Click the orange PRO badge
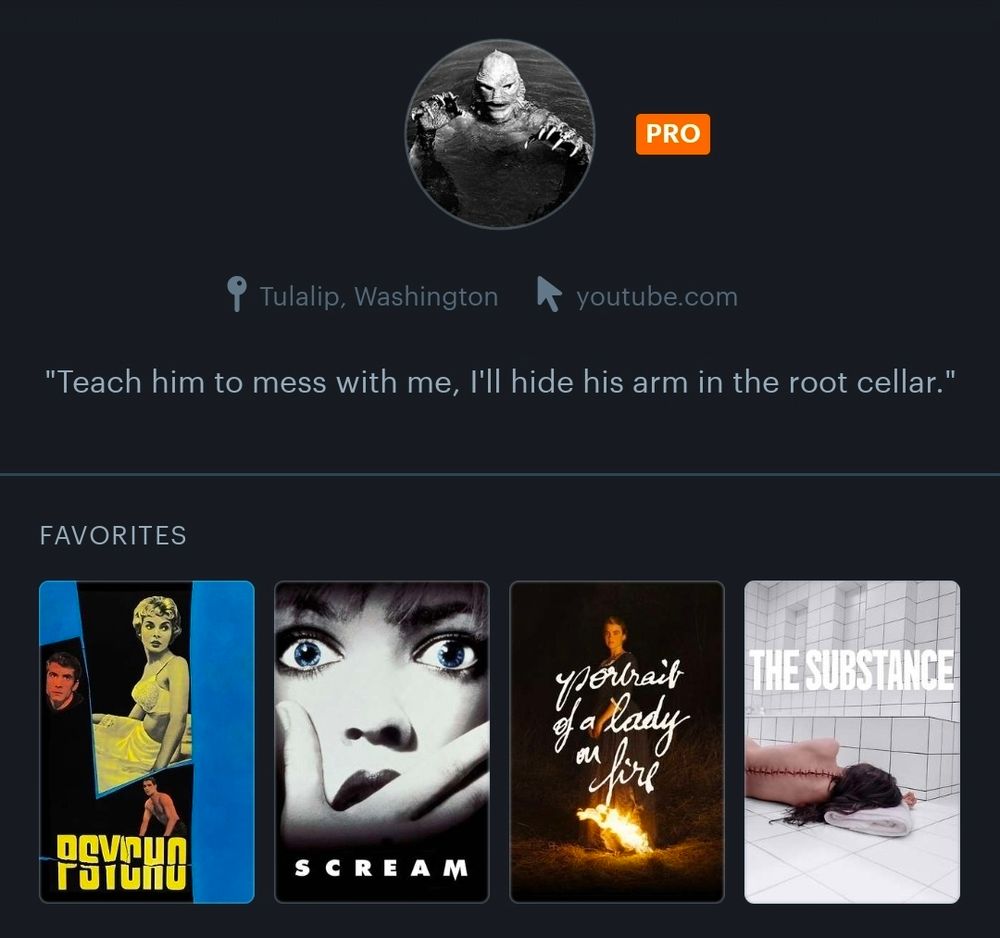 point(673,134)
